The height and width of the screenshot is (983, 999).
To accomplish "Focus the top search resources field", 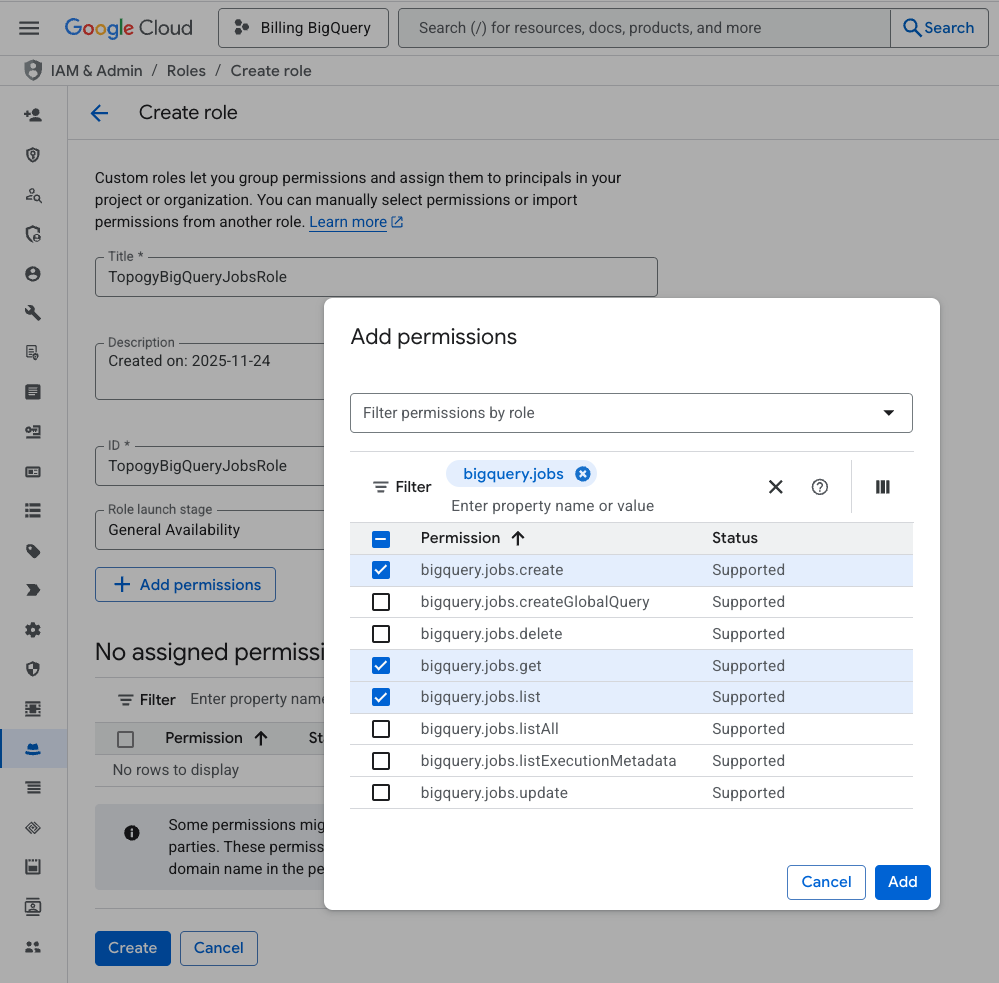I will [644, 28].
